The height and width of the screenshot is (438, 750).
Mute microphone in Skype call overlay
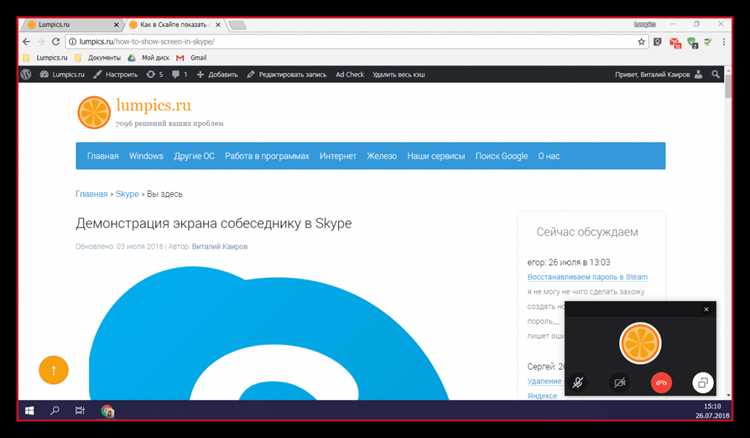578,383
